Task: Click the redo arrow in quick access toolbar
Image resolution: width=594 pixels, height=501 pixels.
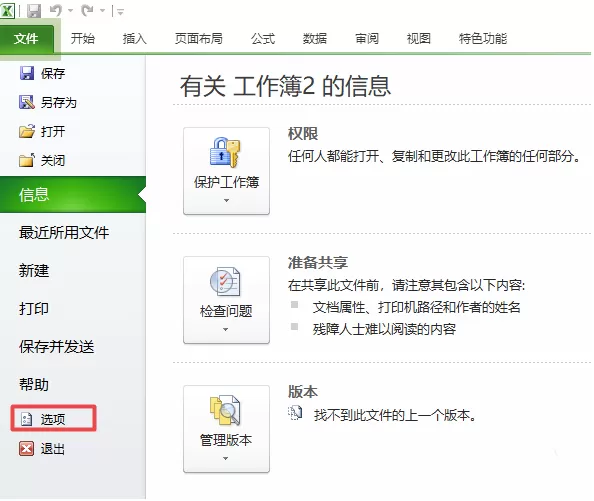Action: [87, 10]
